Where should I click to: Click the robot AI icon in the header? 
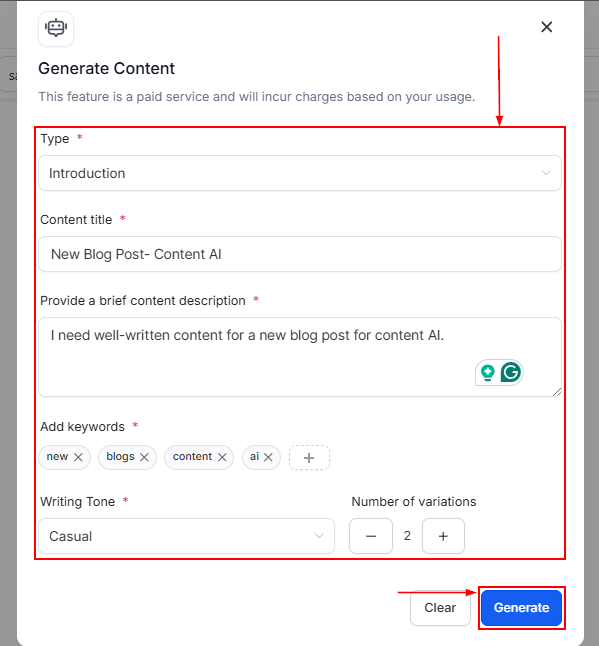coord(56,28)
